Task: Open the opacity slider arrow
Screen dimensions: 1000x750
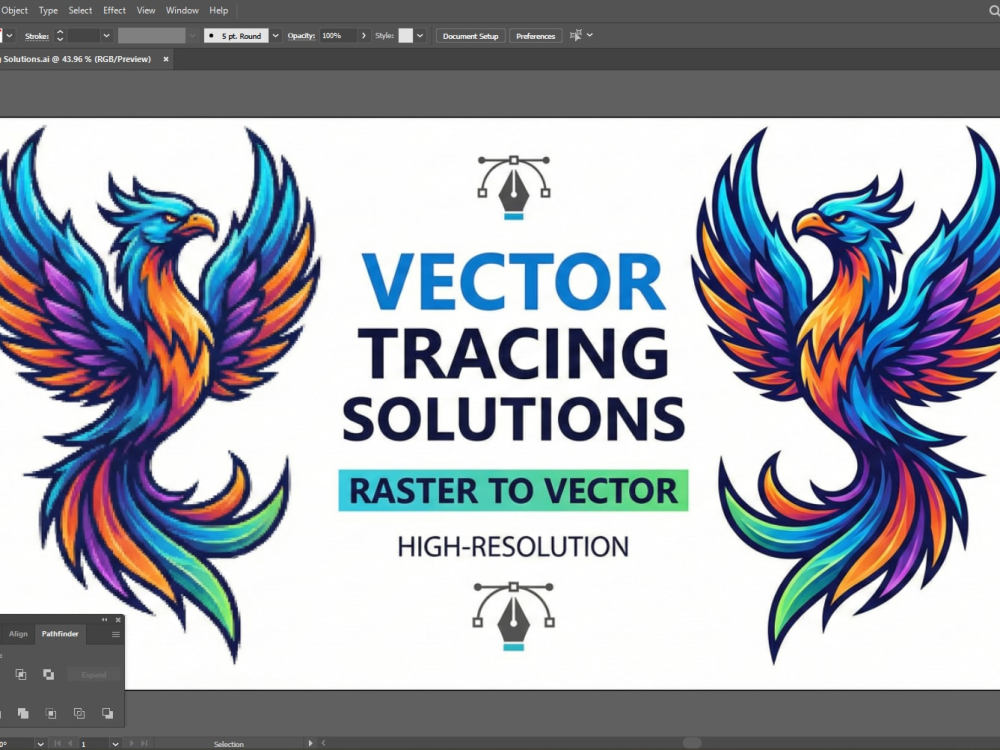Action: pyautogui.click(x=364, y=36)
